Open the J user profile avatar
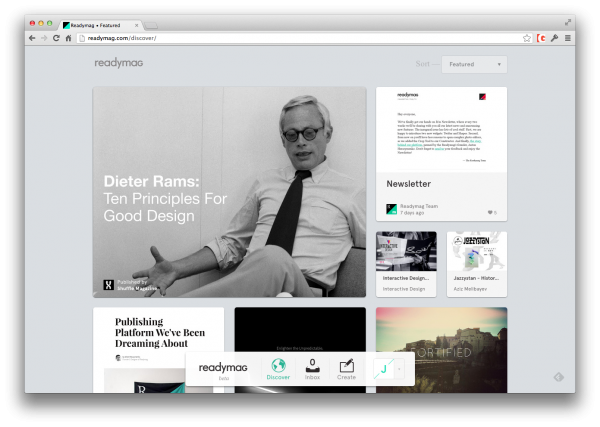The image size is (600, 427). point(383,369)
